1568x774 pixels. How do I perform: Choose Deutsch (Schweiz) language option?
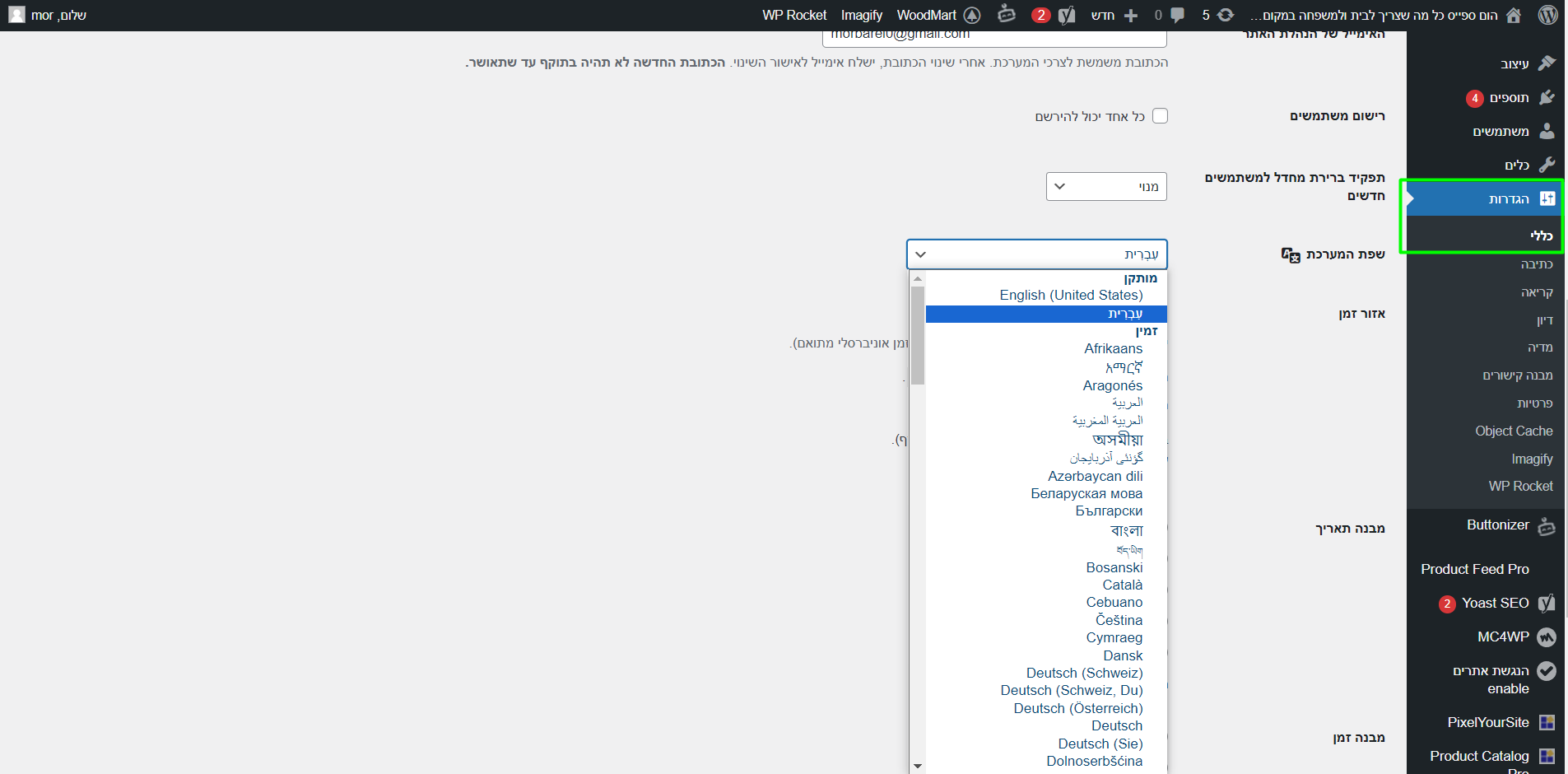[1084, 673]
